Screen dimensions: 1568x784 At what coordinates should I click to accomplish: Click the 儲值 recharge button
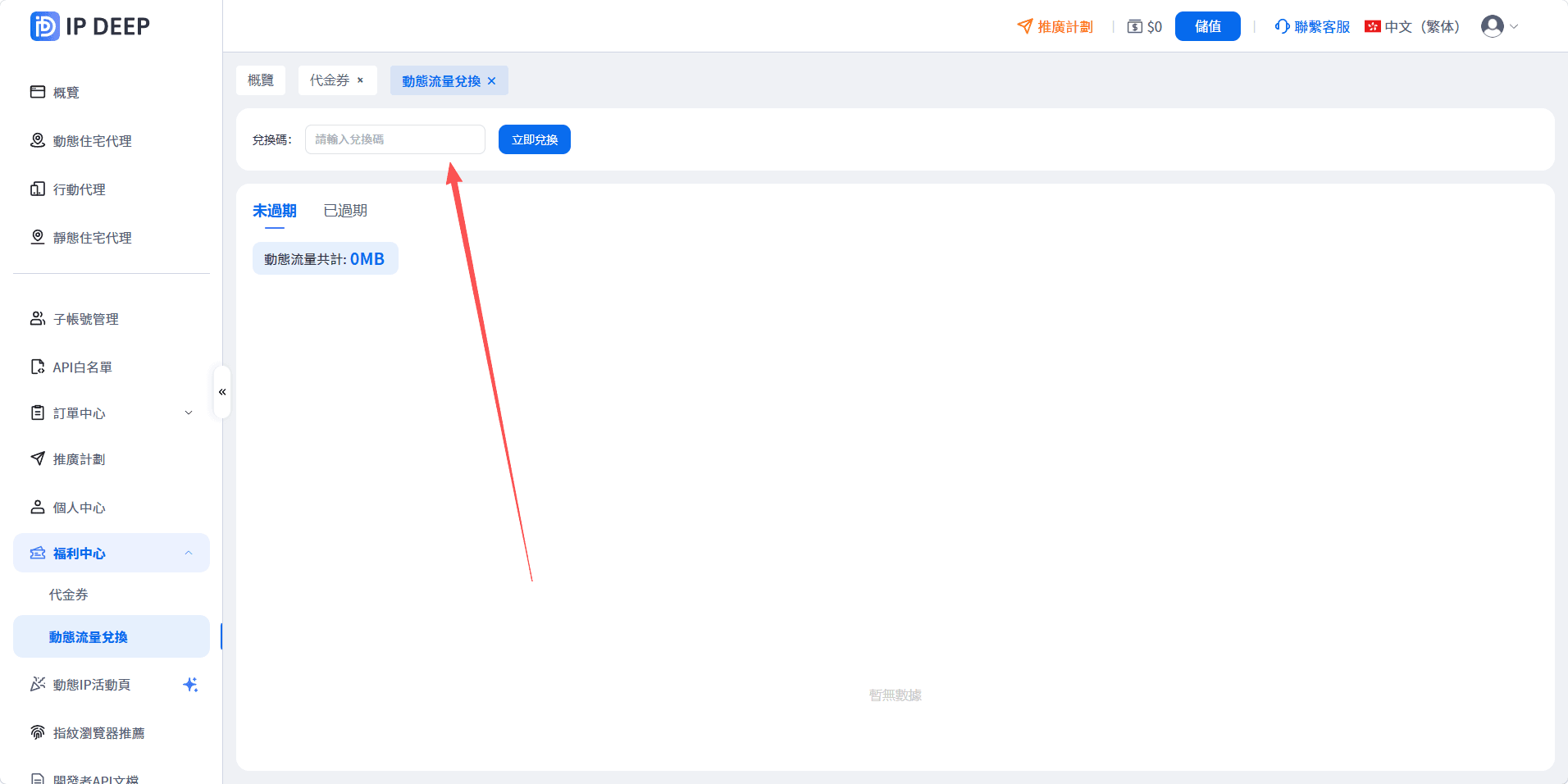(x=1208, y=26)
